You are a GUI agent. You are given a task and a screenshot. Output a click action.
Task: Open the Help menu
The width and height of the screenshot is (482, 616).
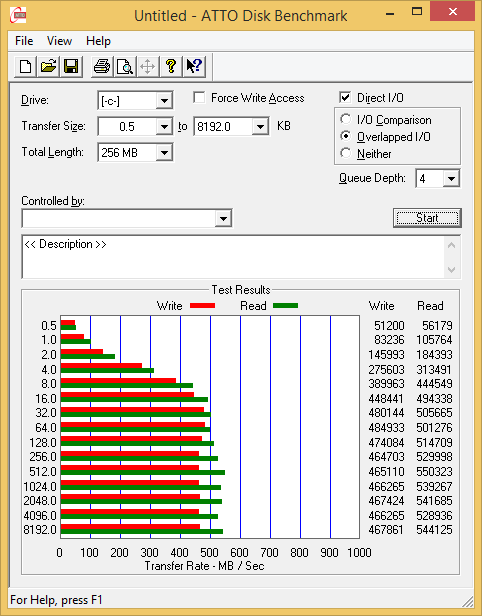[98, 41]
